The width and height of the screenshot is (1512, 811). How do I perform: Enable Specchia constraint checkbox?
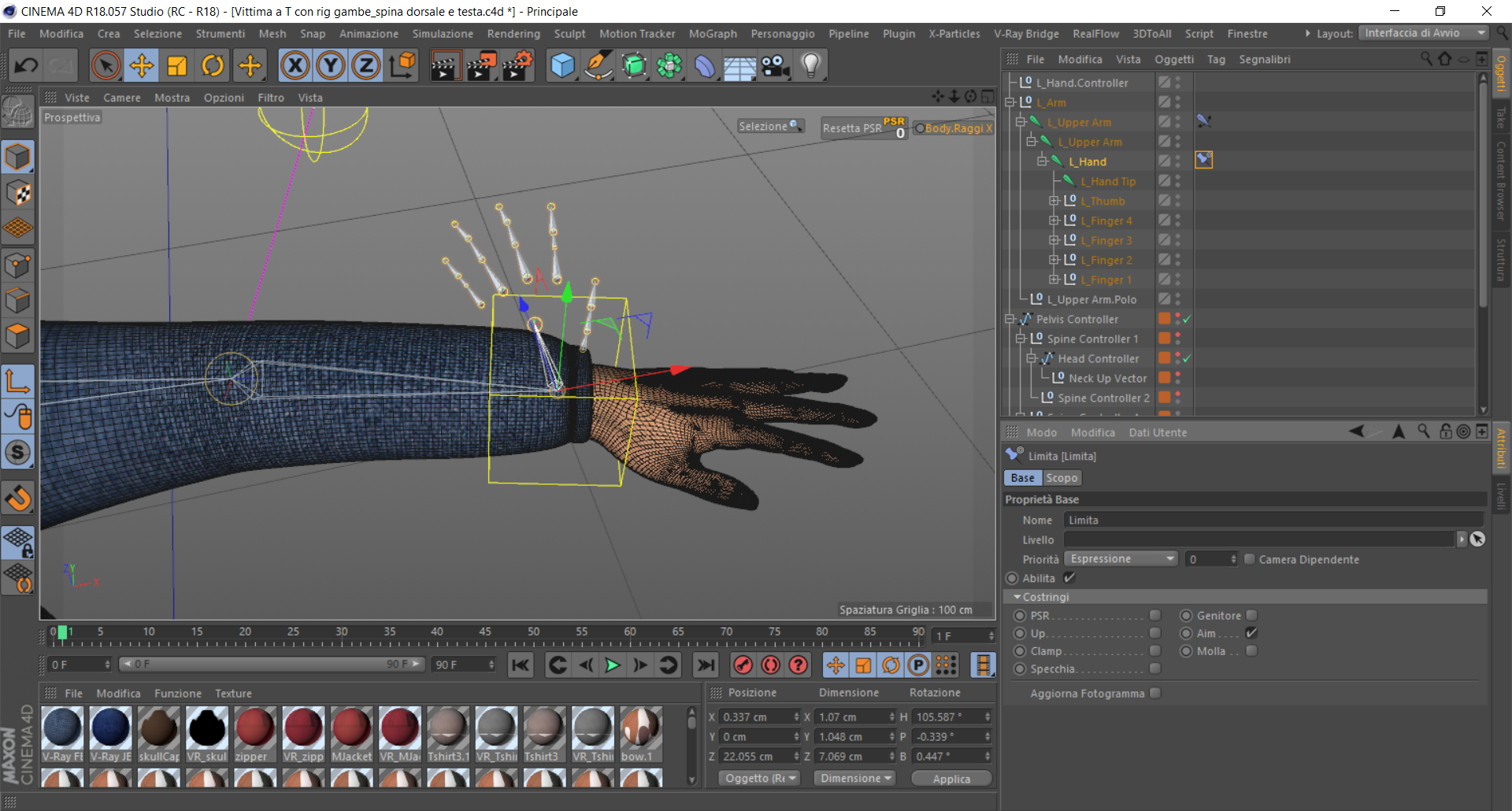coord(1155,668)
